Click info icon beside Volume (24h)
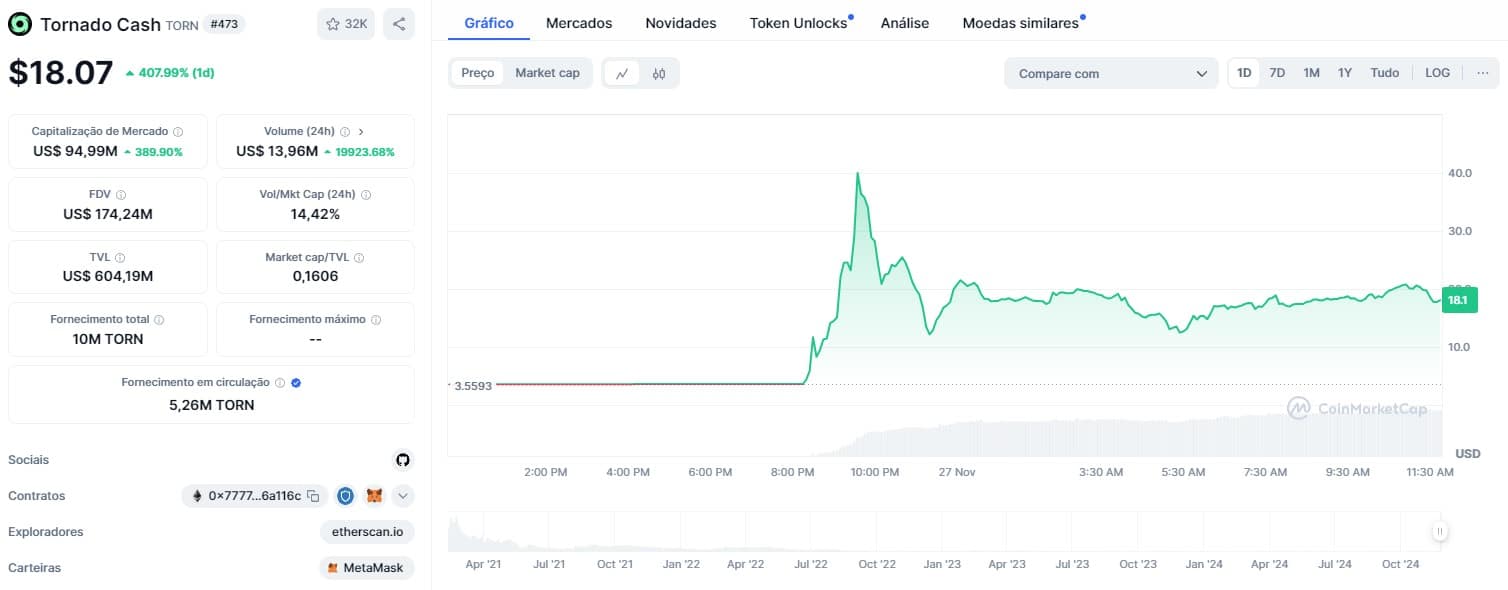The image size is (1508, 590). tap(345, 131)
